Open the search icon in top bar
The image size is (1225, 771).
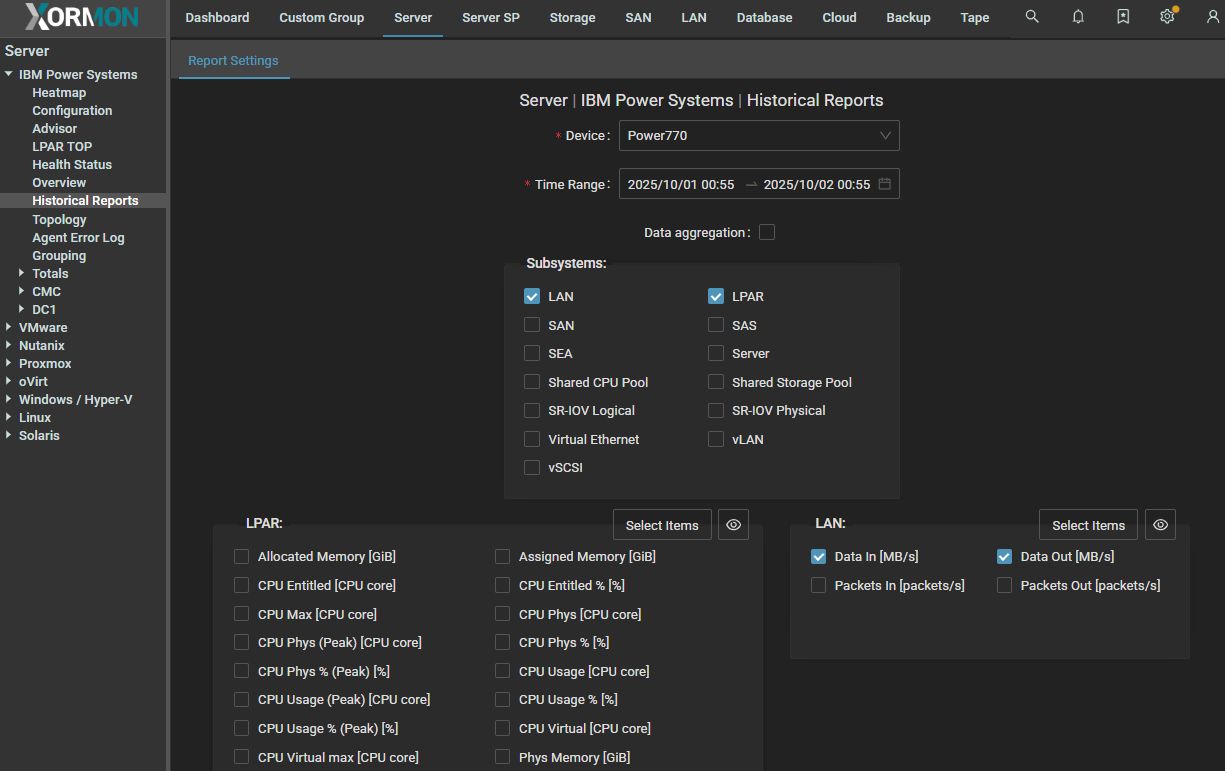click(1032, 17)
